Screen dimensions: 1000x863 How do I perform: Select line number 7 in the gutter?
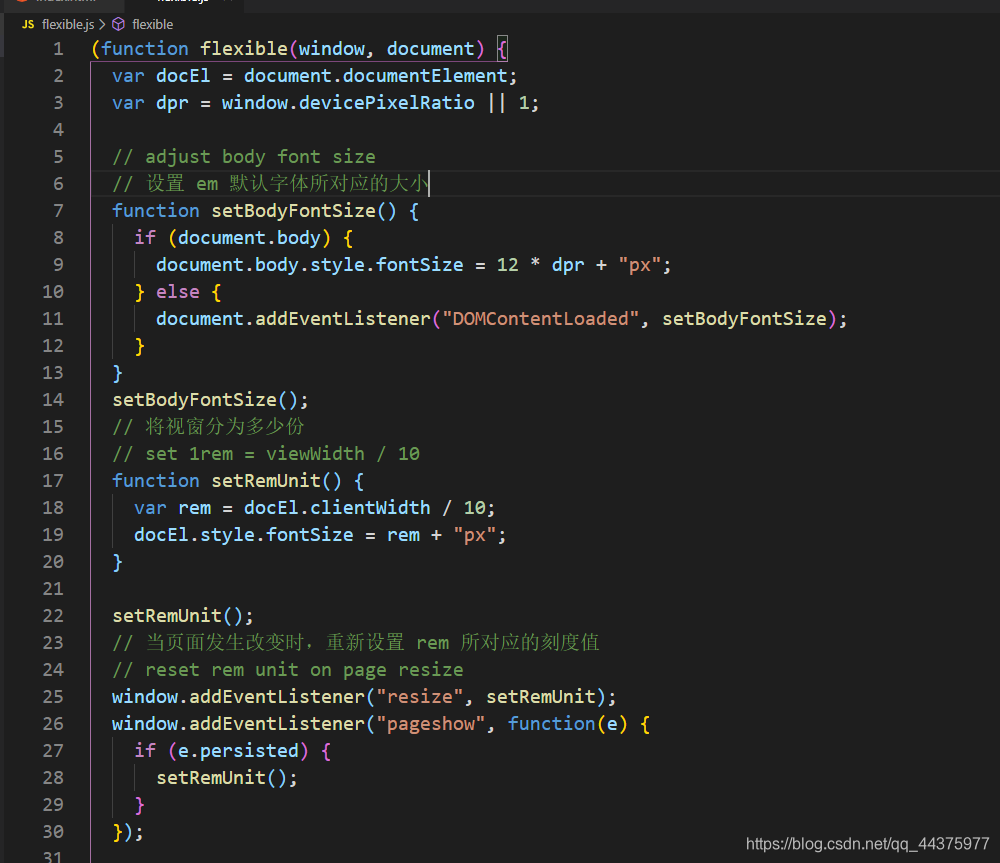coord(59,211)
